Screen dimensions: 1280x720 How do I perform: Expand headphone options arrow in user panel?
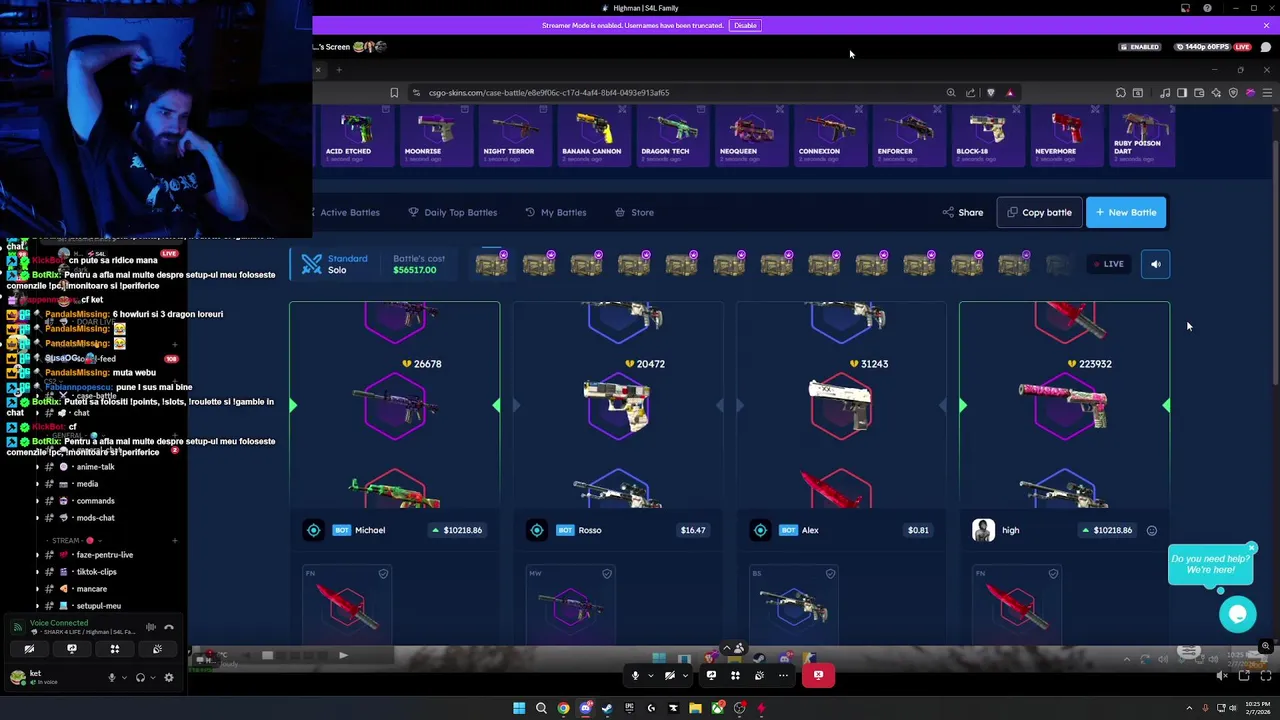coord(152,677)
